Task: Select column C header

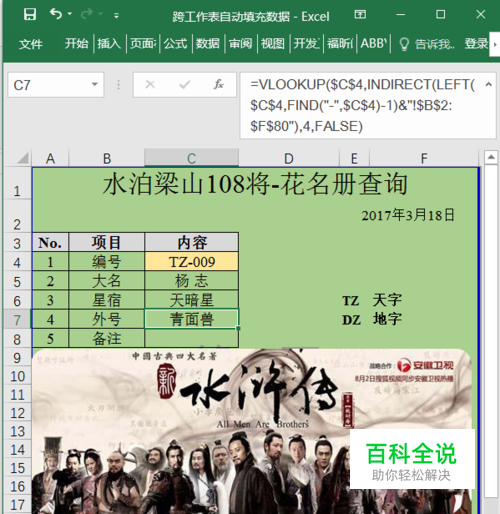Action: [x=191, y=158]
